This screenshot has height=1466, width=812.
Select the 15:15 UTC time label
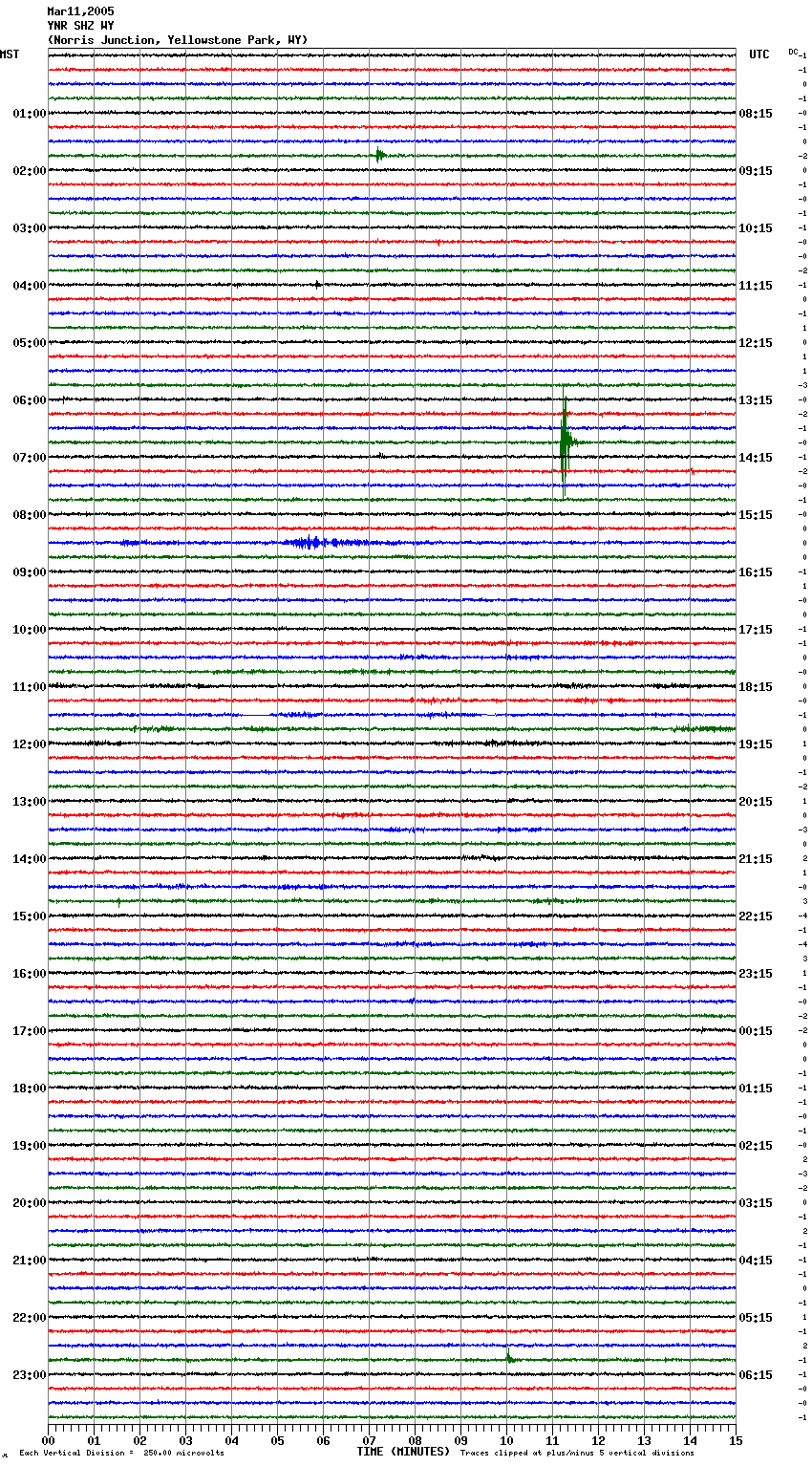tap(756, 515)
